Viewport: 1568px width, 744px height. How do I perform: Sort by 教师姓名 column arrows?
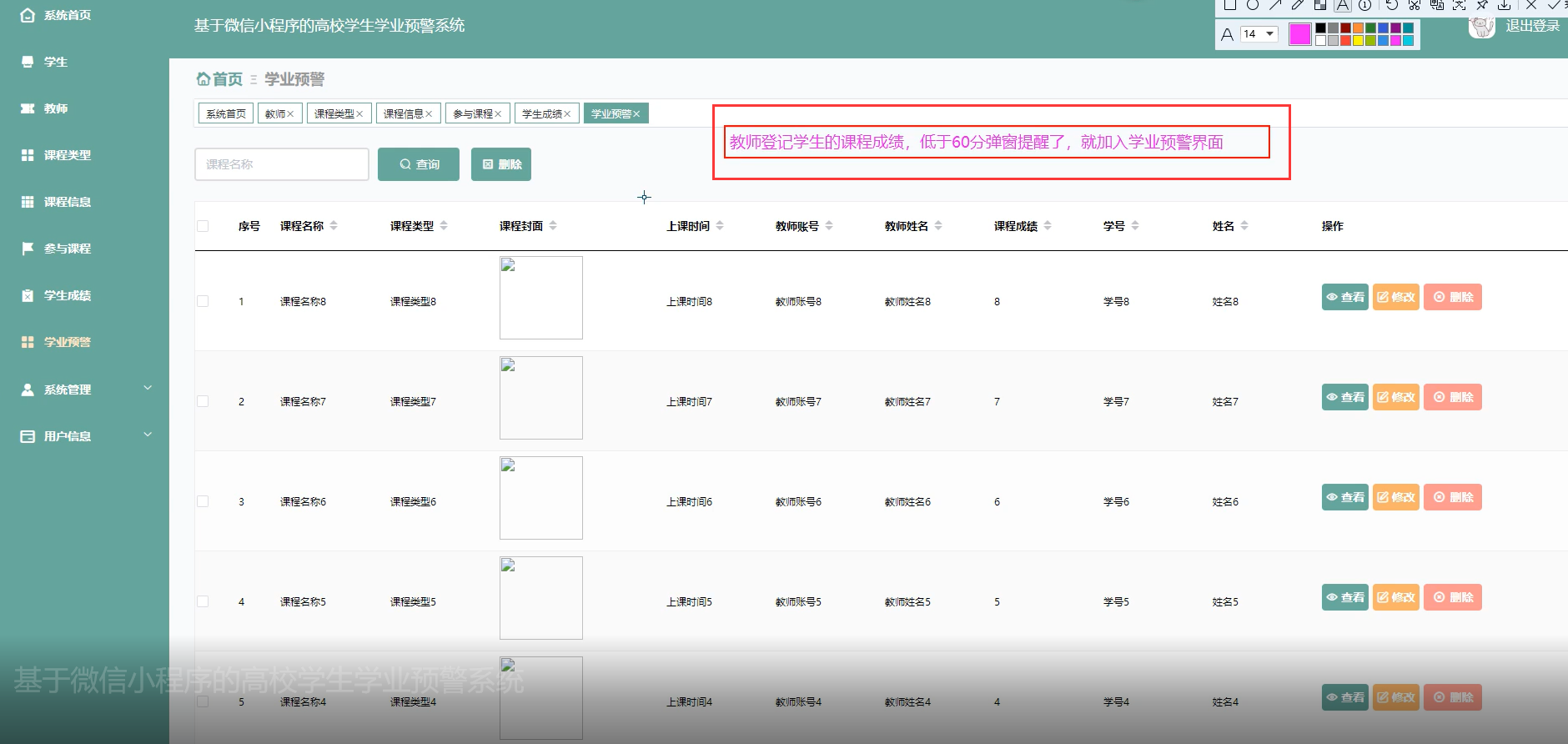coord(938,225)
